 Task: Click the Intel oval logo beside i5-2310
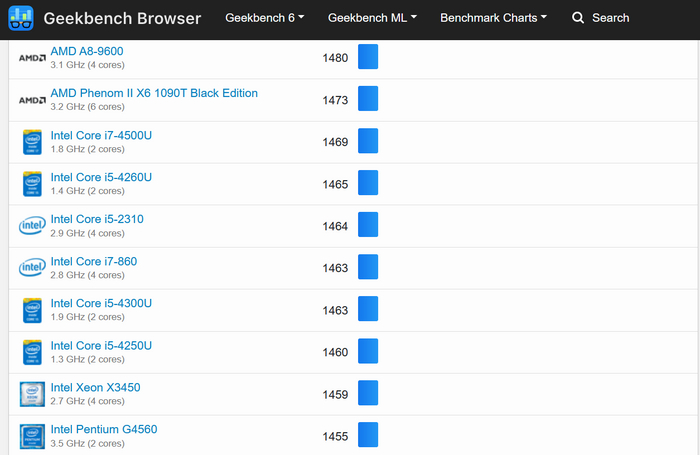(x=32, y=226)
